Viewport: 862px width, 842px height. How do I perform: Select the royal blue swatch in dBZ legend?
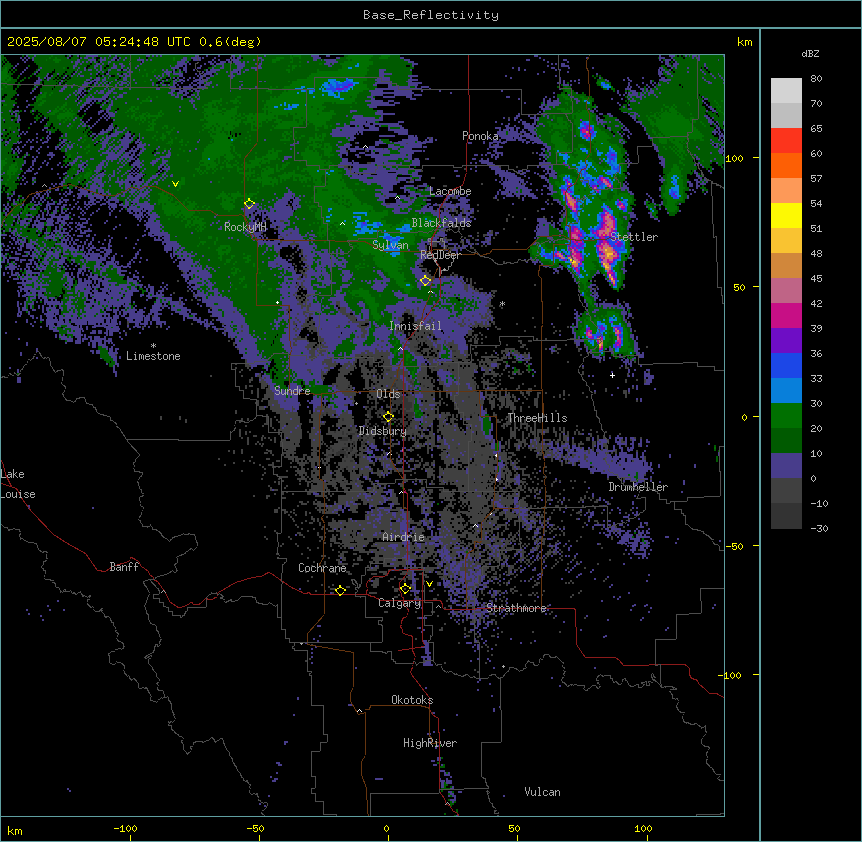coord(786,365)
